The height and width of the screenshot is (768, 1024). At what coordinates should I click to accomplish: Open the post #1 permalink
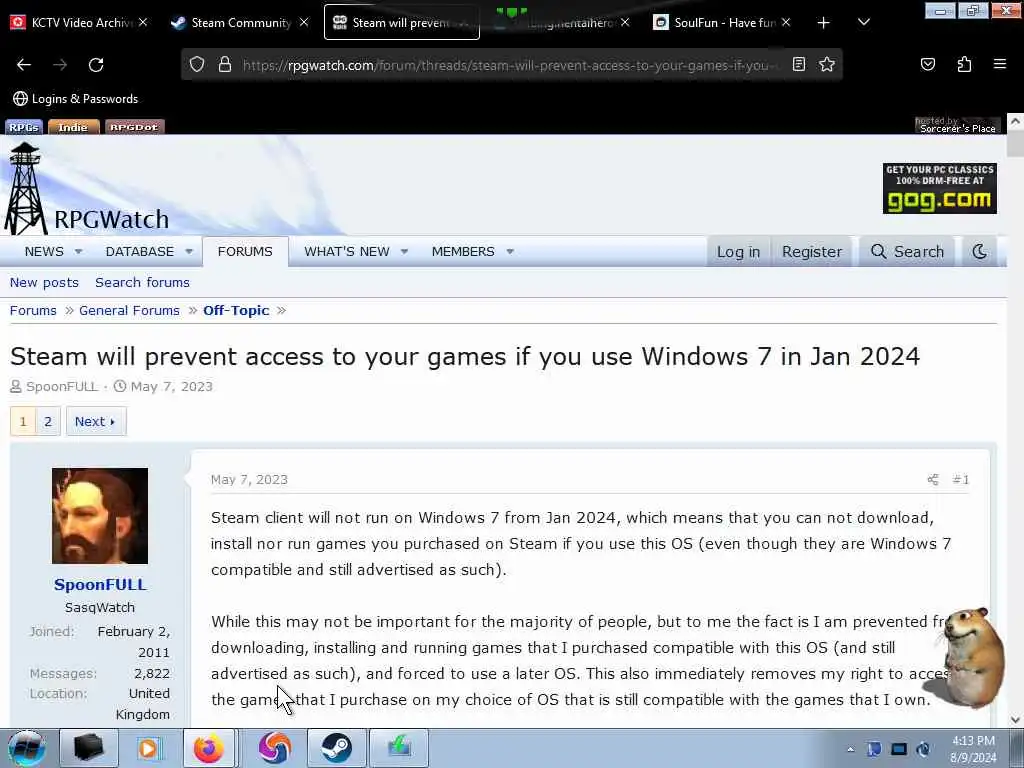961,479
